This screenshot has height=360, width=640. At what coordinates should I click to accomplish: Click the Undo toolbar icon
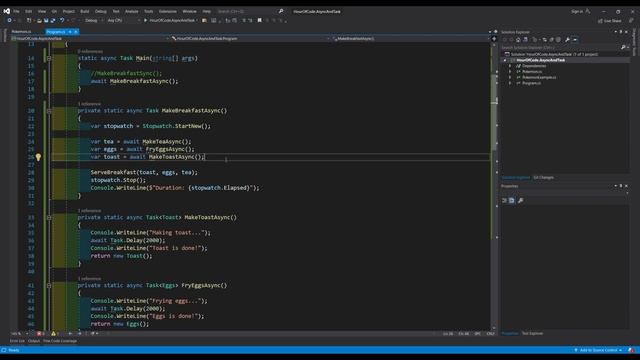[x=62, y=20]
